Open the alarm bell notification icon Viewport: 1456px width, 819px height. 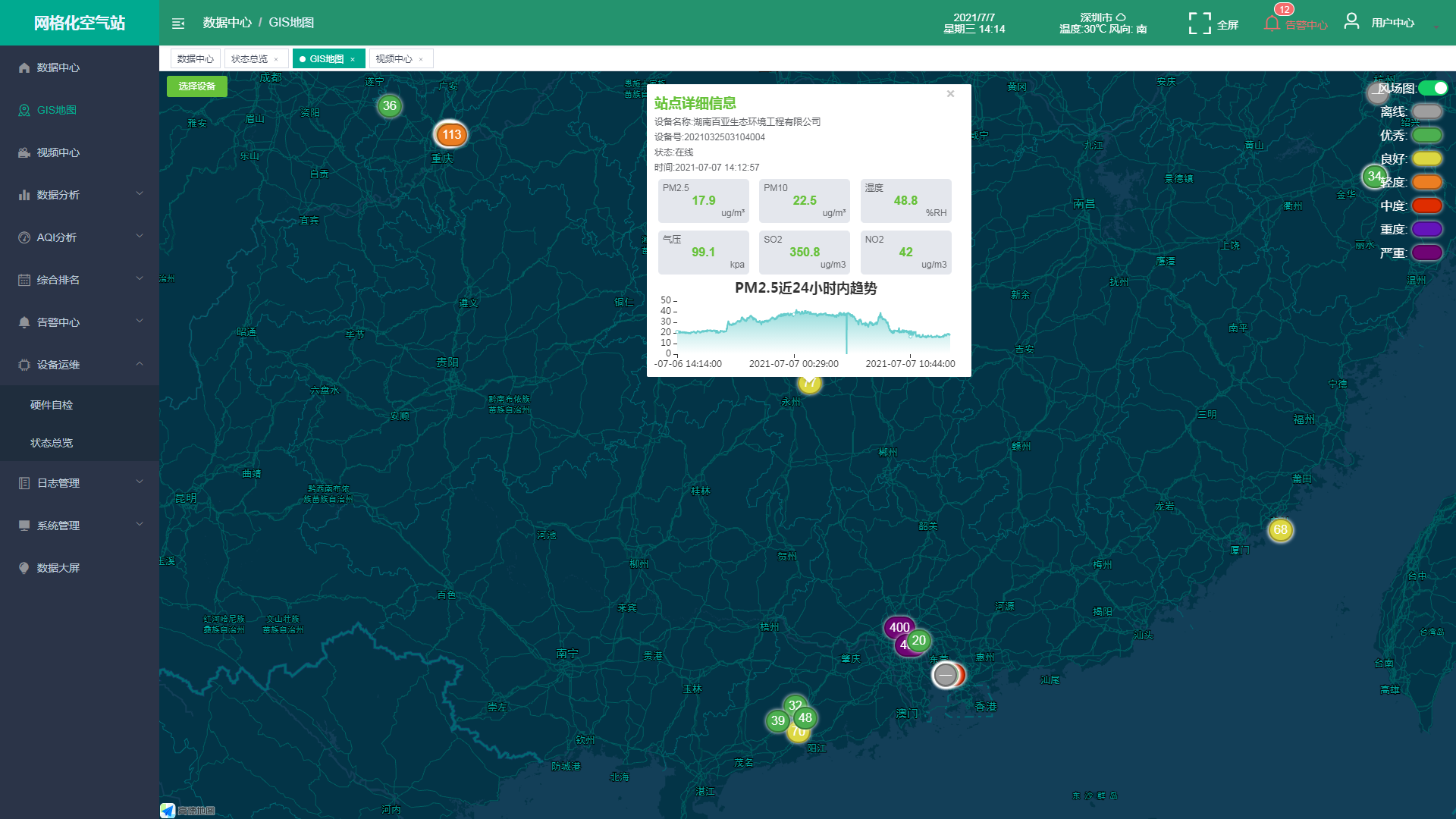[1272, 24]
